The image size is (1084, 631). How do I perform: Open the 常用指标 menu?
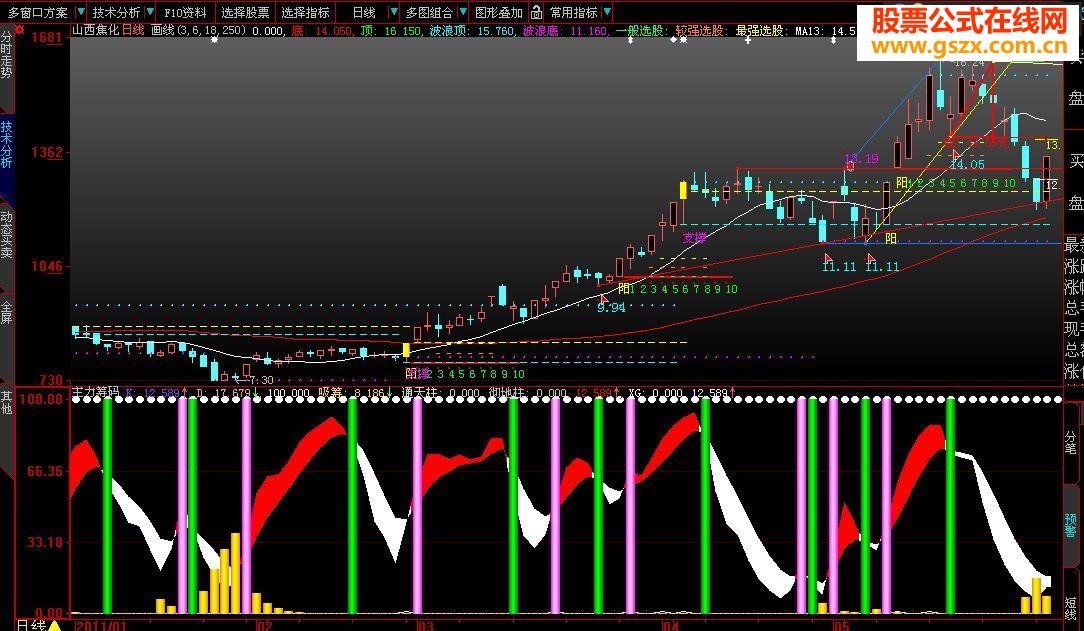[x=574, y=12]
